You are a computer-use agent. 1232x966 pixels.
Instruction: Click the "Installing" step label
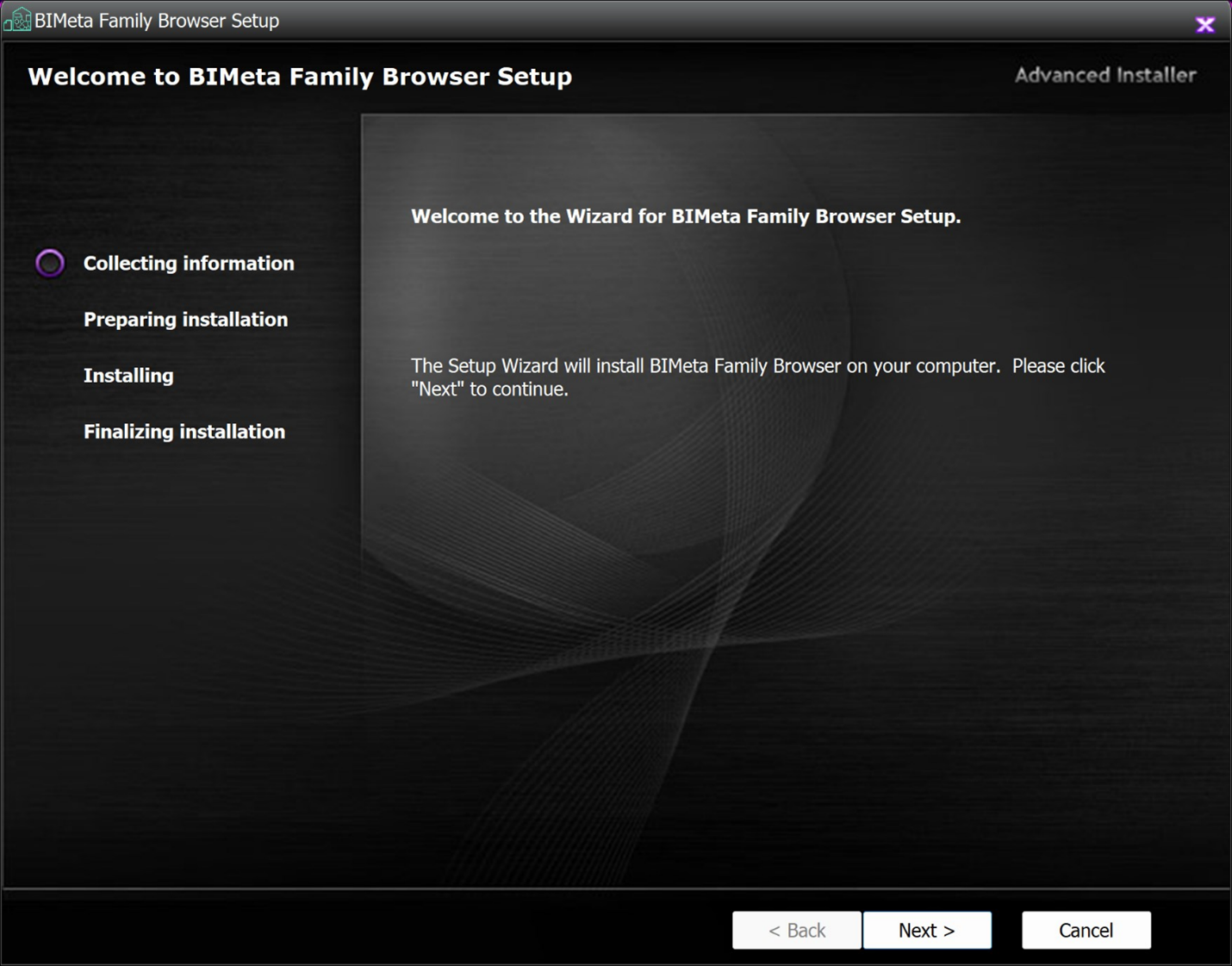128,375
